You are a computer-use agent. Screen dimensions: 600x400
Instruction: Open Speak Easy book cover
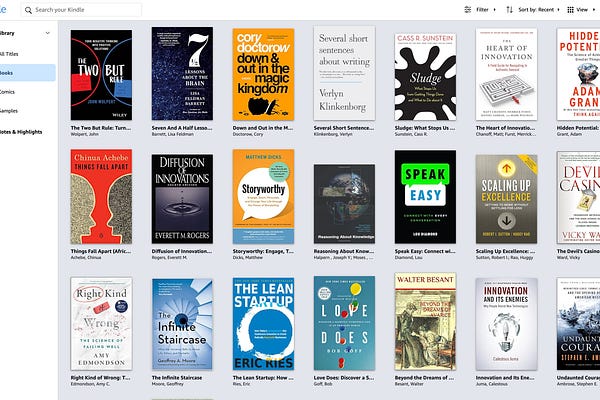pyautogui.click(x=426, y=197)
